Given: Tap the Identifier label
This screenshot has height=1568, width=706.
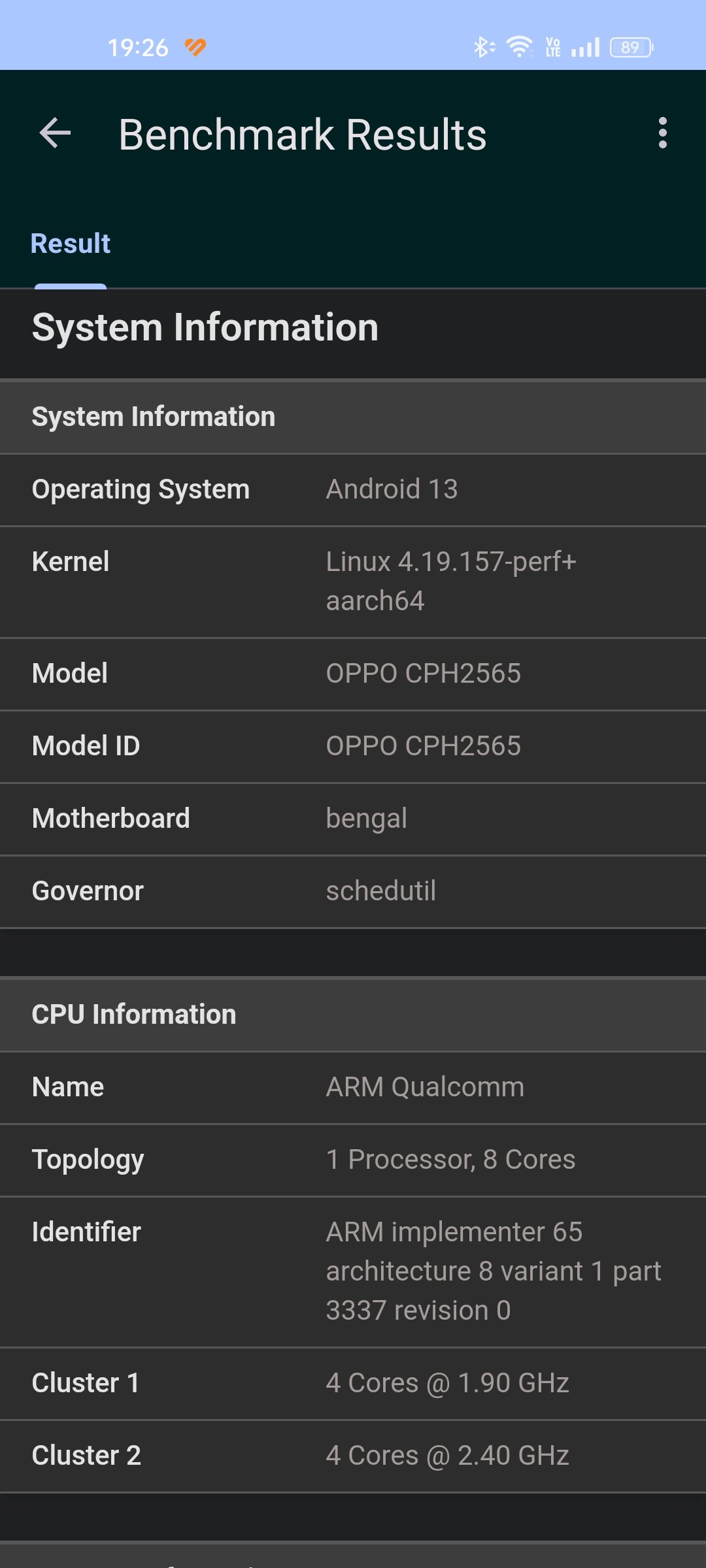Looking at the screenshot, I should pyautogui.click(x=86, y=1232).
